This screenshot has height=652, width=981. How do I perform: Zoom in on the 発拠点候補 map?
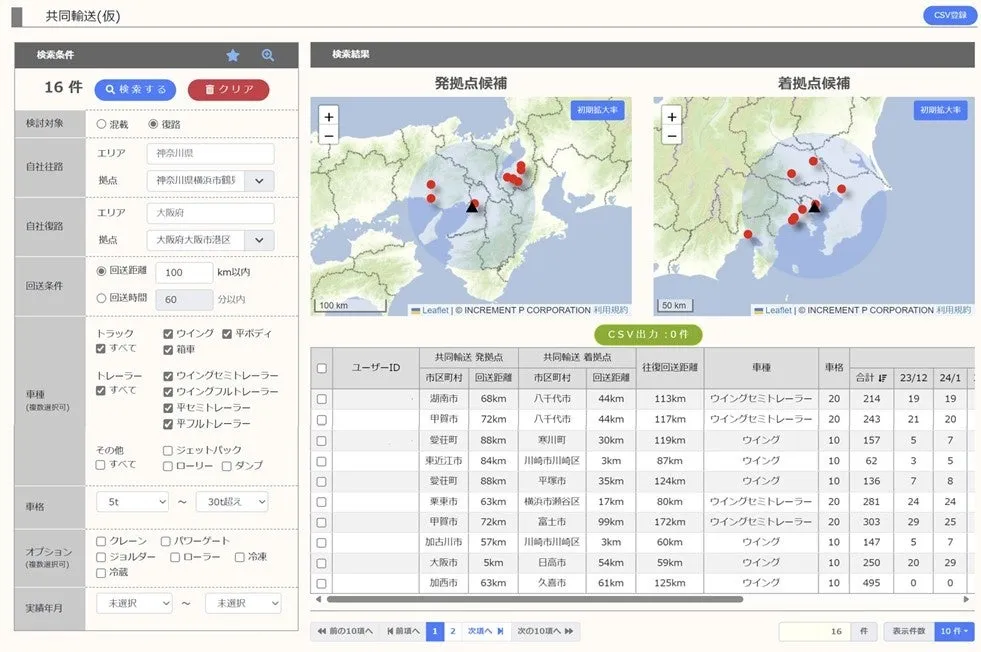(329, 117)
